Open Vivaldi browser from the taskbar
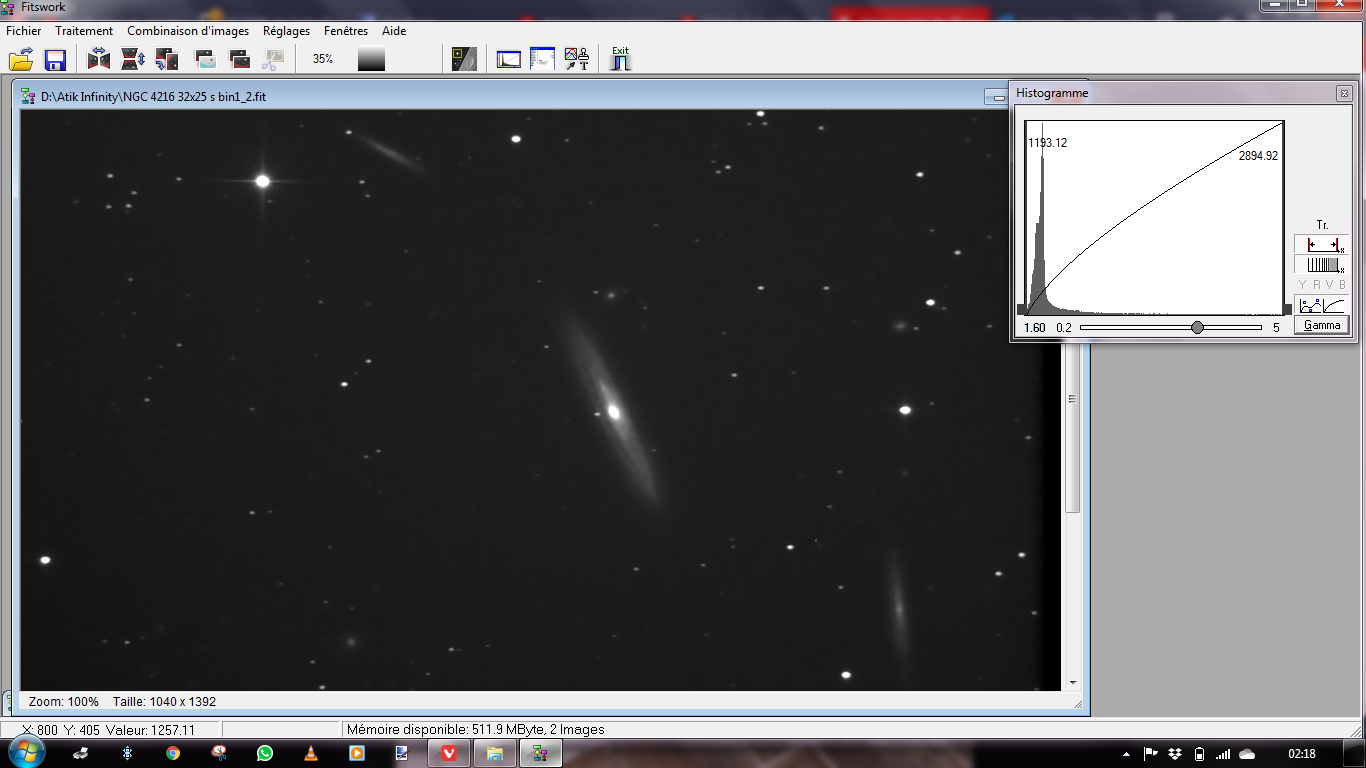Screen dimensions: 1366x768 pyautogui.click(x=449, y=753)
